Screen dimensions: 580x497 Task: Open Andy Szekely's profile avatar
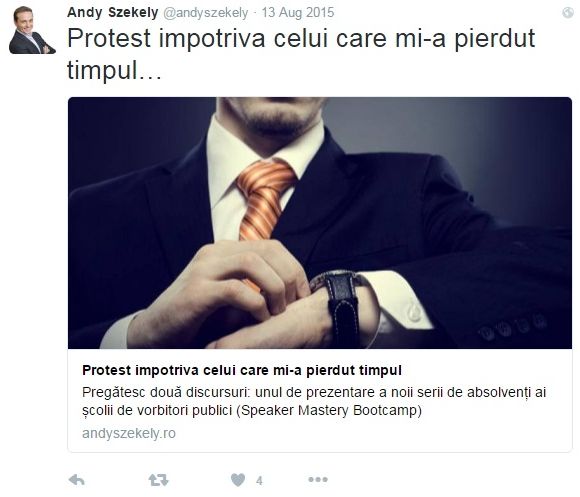pyautogui.click(x=32, y=30)
